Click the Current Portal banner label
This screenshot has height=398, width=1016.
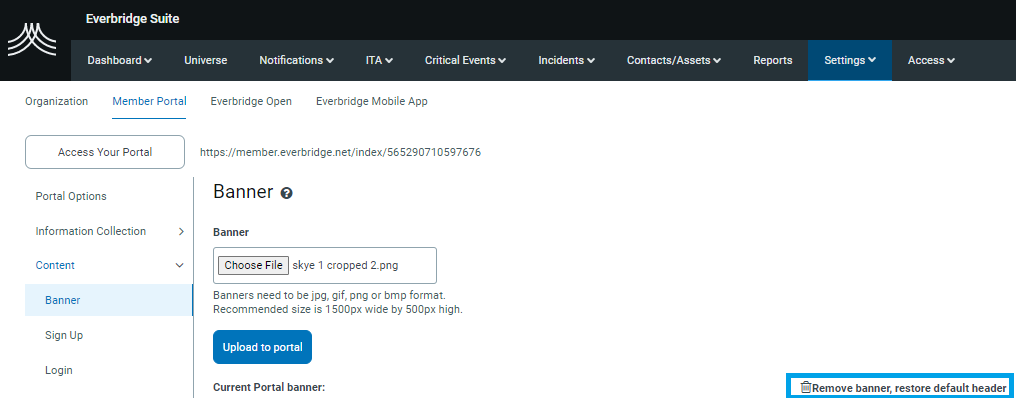(269, 387)
